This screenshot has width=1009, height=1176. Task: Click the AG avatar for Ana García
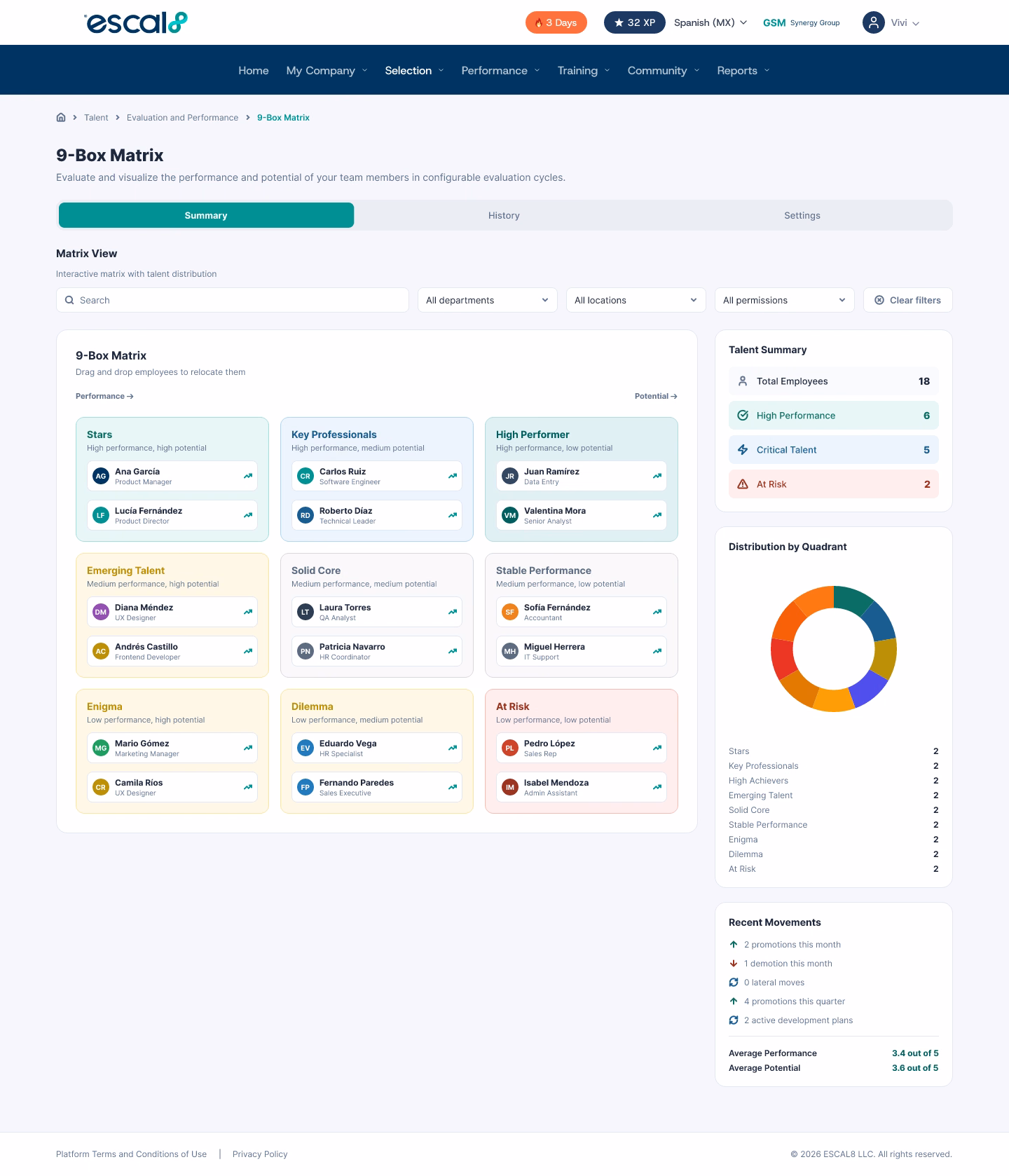(101, 476)
